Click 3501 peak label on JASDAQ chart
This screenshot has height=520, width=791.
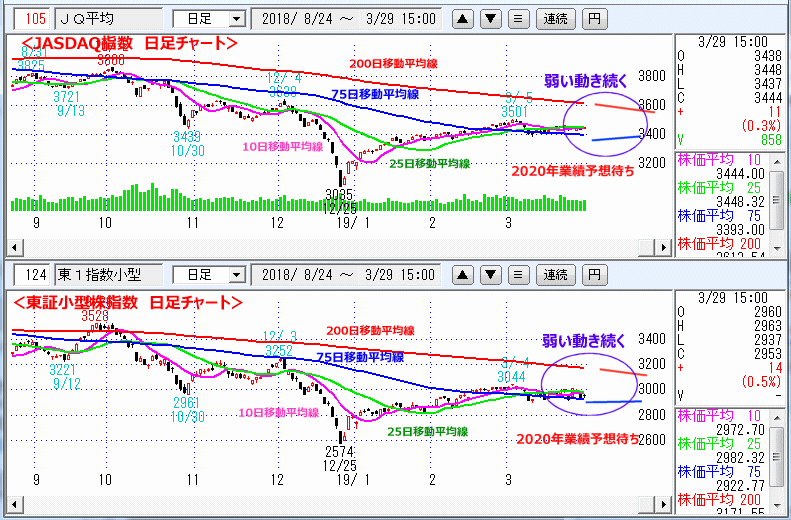pyautogui.click(x=515, y=111)
